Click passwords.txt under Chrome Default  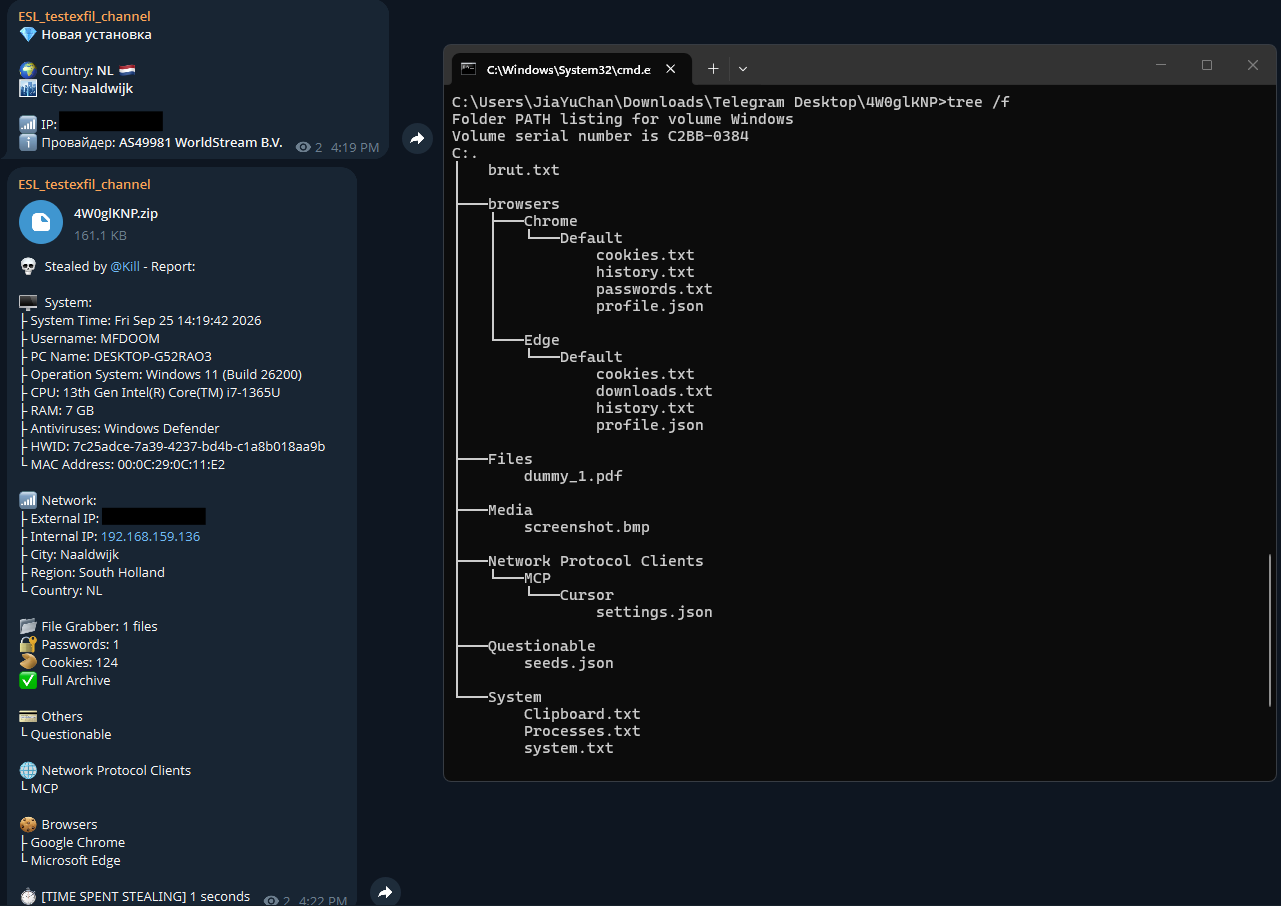pos(654,289)
